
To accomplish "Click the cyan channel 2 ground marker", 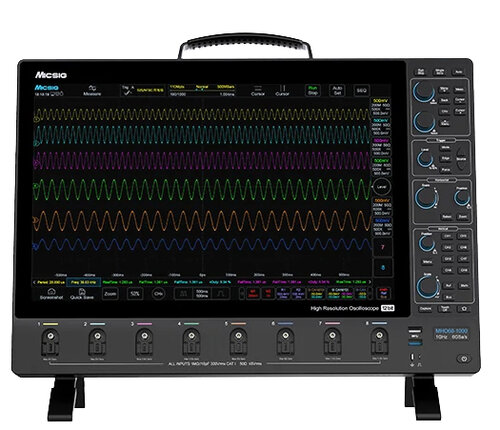I will click(37, 144).
